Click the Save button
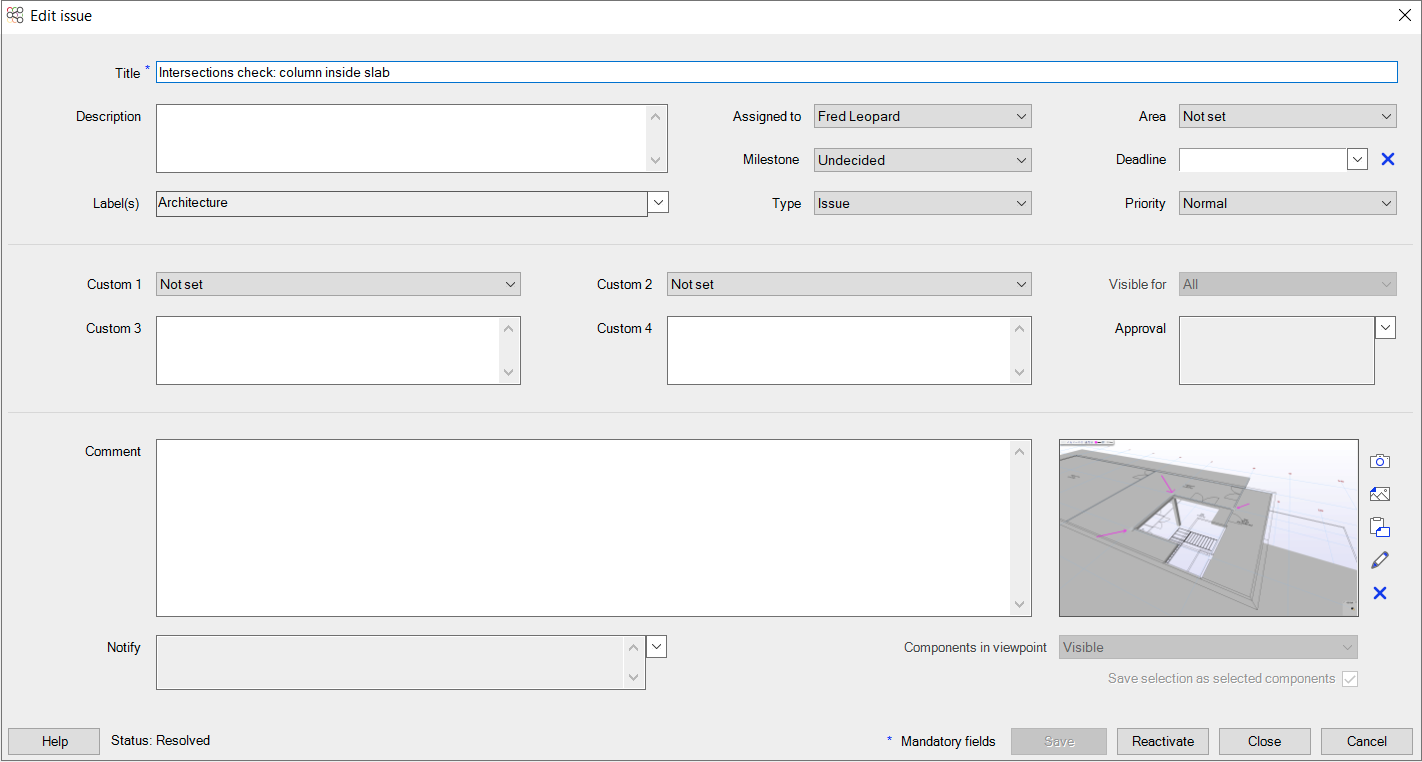 coord(1059,741)
